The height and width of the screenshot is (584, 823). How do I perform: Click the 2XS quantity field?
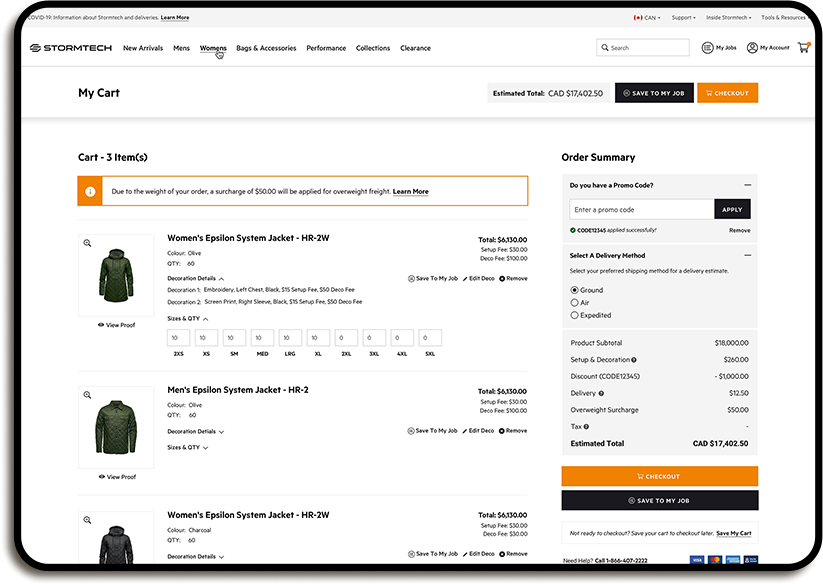pyautogui.click(x=178, y=338)
